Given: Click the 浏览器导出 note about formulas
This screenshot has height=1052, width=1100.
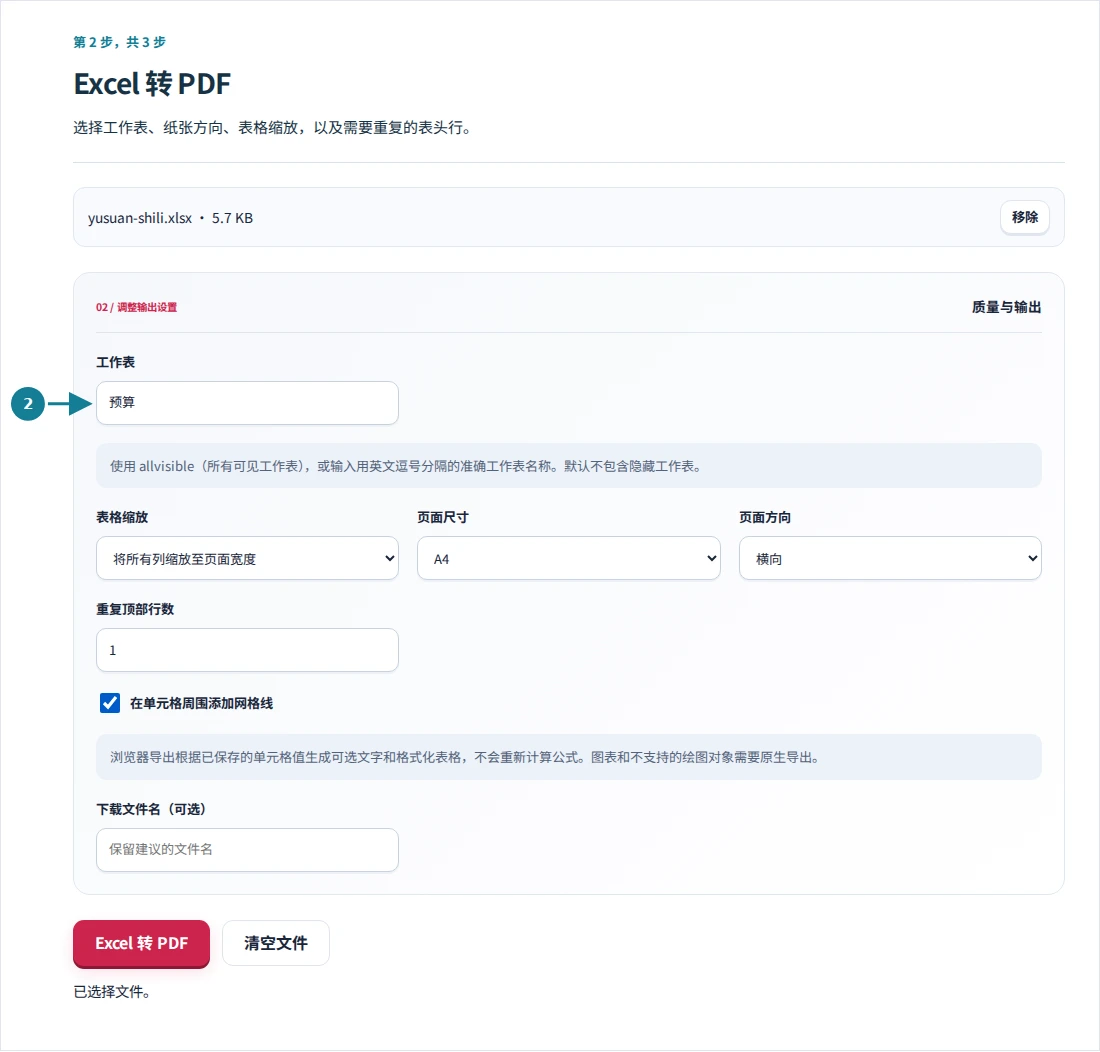Looking at the screenshot, I should click(464, 757).
